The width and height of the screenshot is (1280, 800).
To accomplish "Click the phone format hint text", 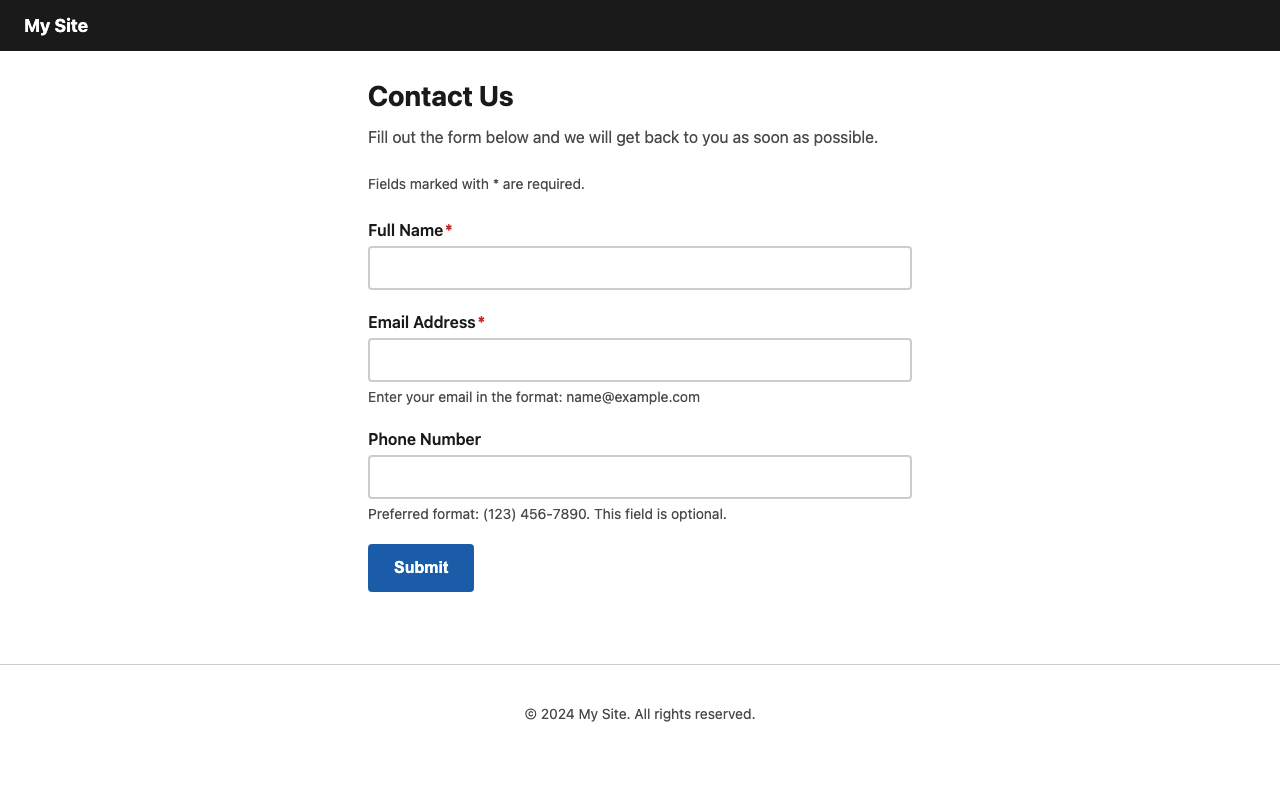I will pyautogui.click(x=547, y=514).
